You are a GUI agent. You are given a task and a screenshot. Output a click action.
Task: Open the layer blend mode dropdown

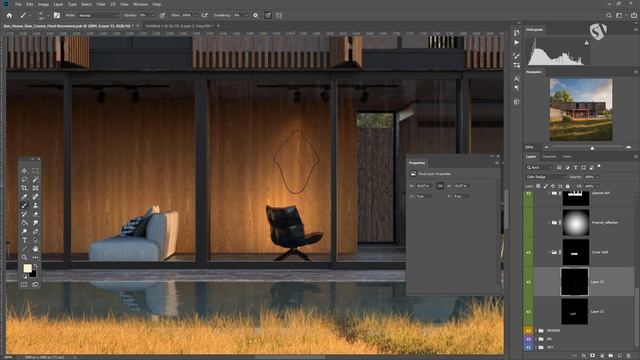click(x=545, y=177)
